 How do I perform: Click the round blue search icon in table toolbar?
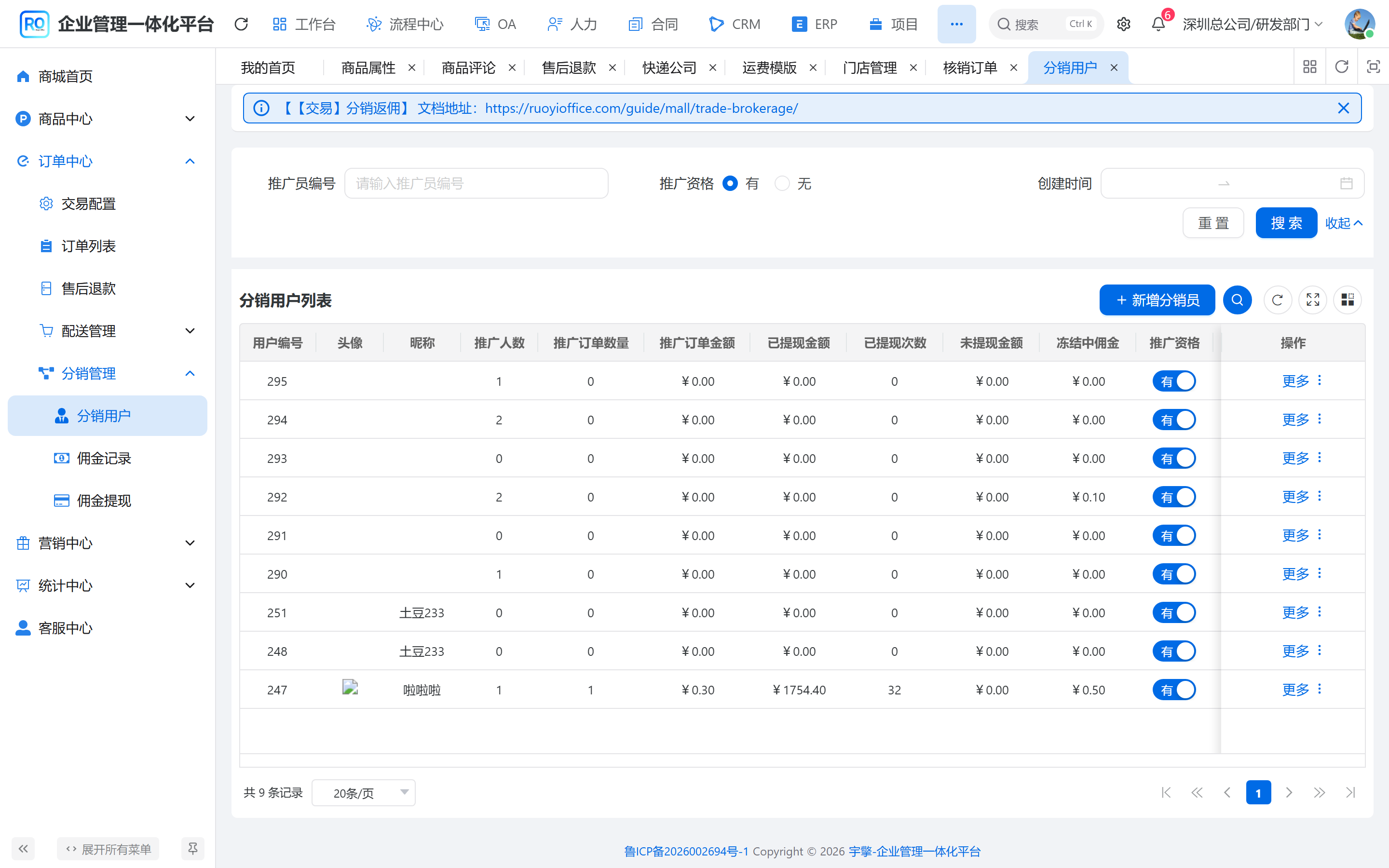pyautogui.click(x=1237, y=299)
